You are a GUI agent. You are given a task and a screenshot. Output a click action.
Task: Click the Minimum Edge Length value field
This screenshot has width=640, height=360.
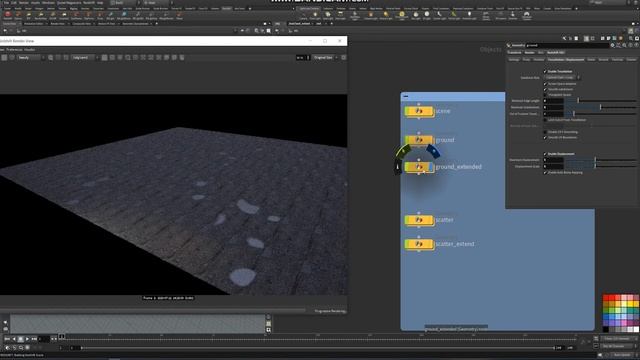pos(553,101)
